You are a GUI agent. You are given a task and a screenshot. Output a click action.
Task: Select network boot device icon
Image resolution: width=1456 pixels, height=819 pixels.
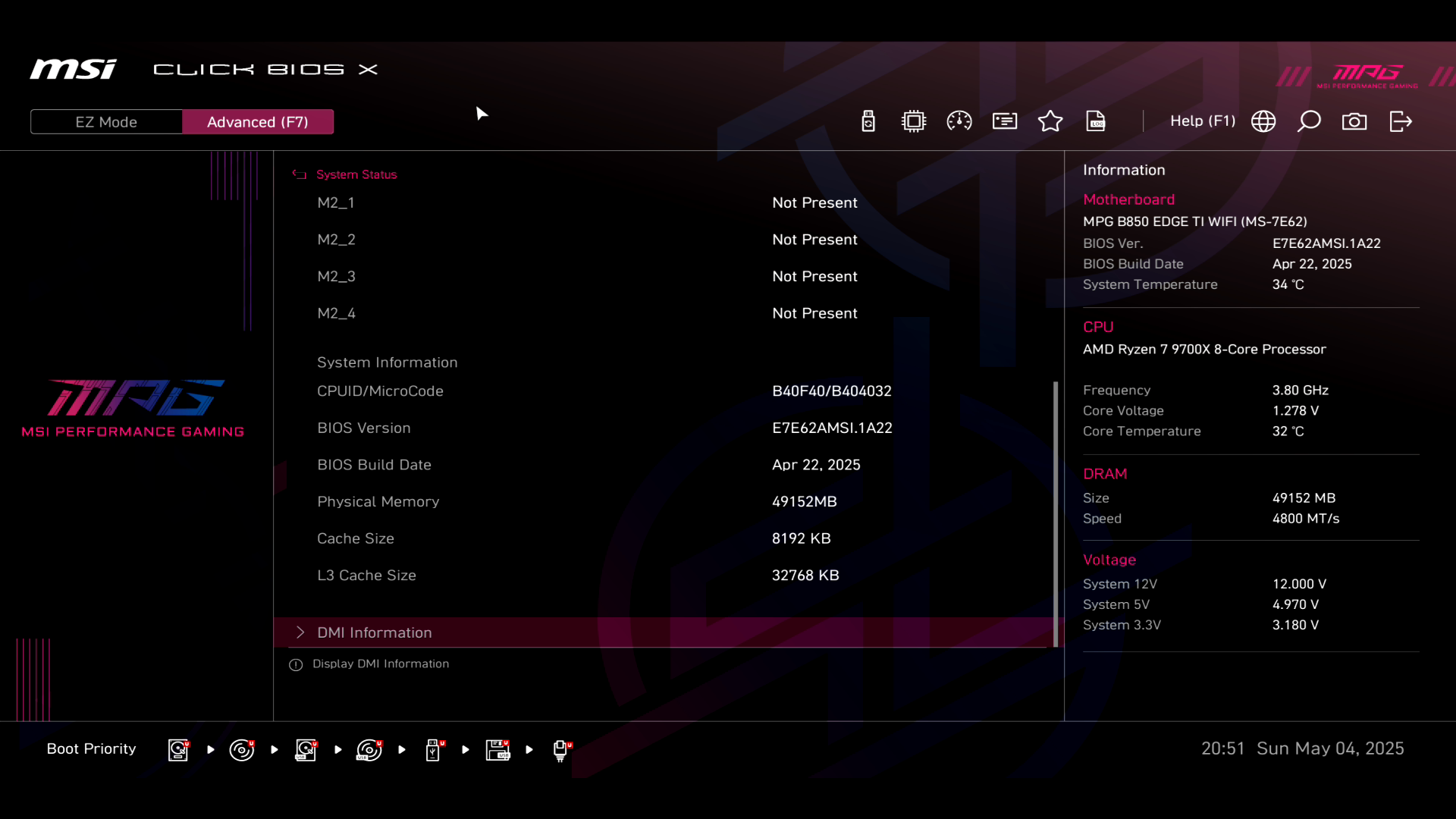560,750
